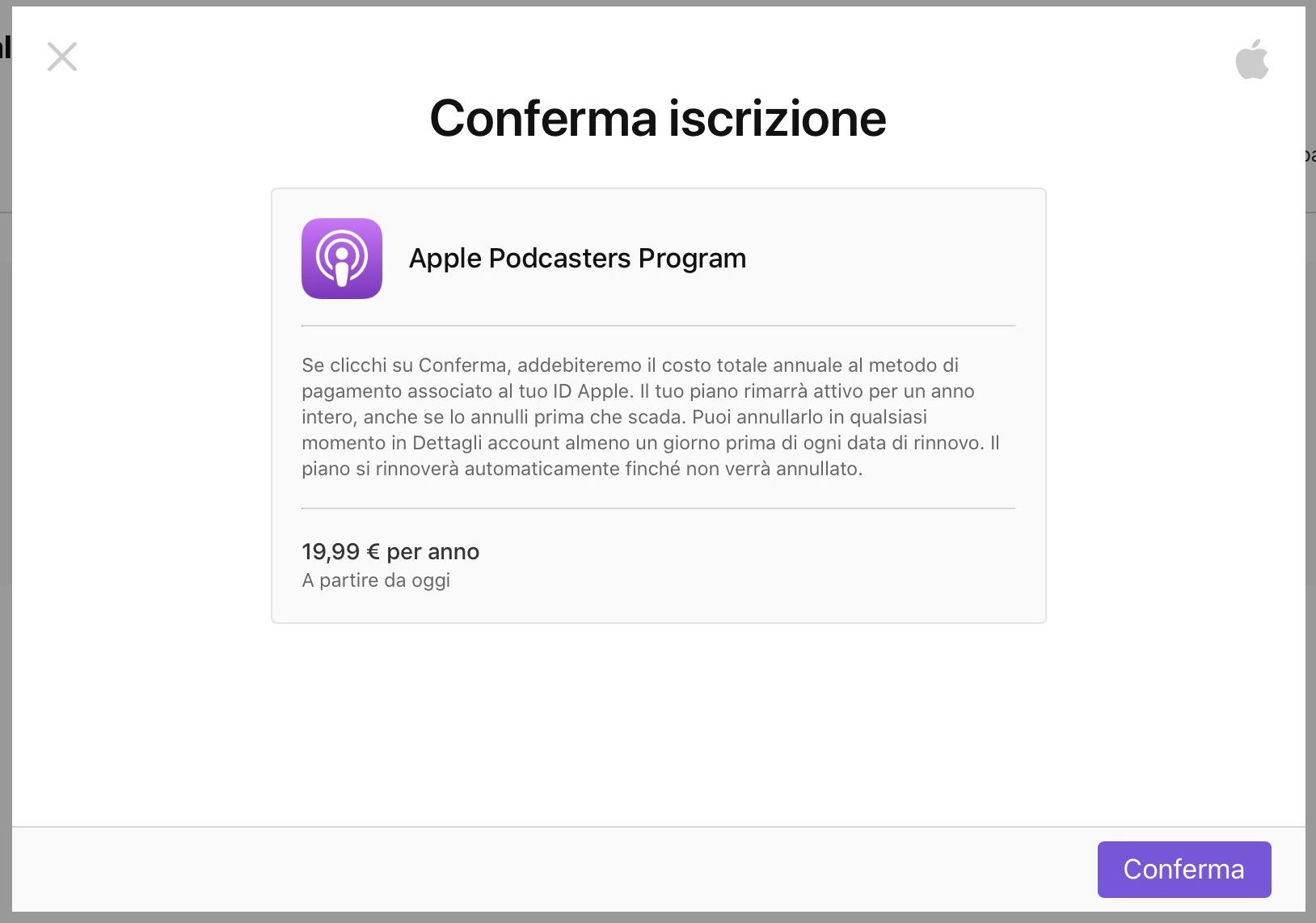Close the dialog with the X icon
Image resolution: width=1316 pixels, height=923 pixels.
[62, 57]
